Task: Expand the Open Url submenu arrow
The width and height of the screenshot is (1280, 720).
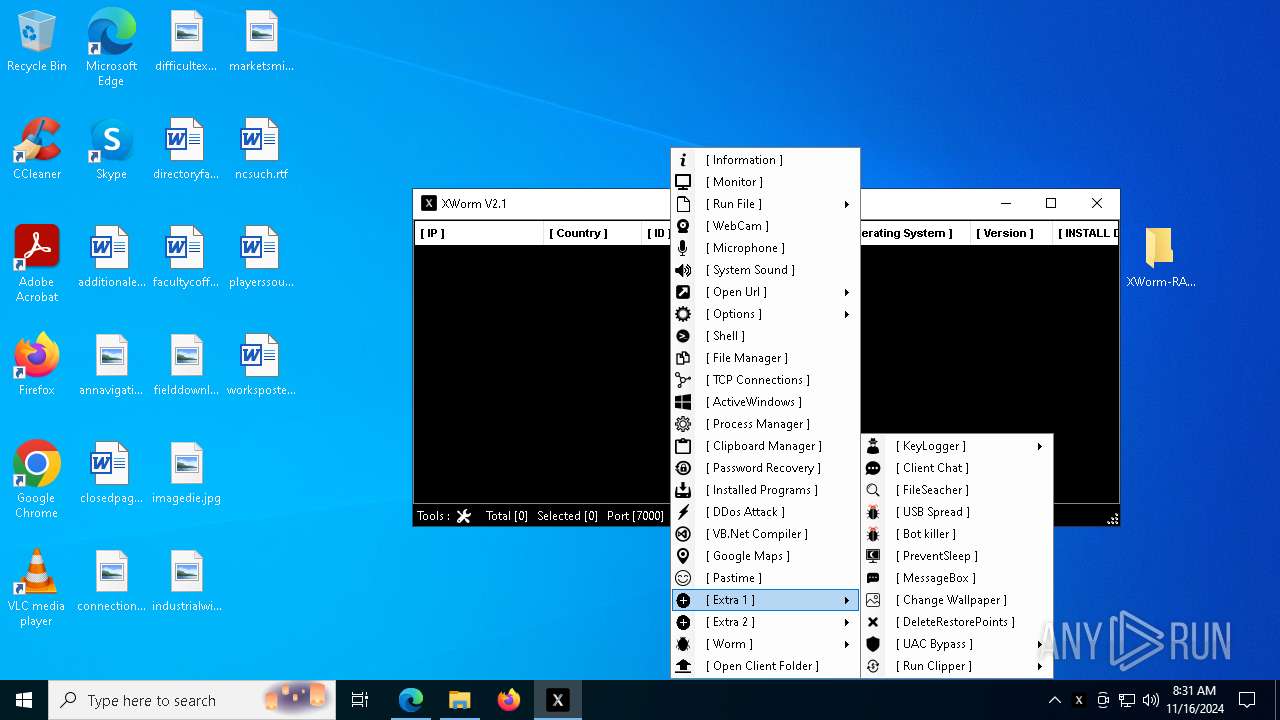Action: point(847,292)
